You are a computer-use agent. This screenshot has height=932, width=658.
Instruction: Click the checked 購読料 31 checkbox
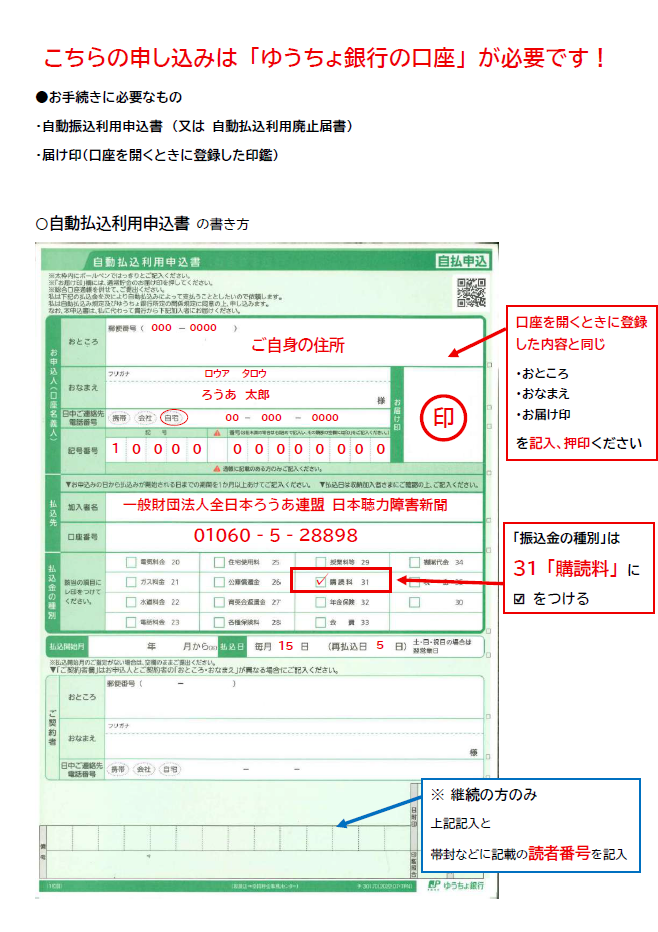(320, 582)
